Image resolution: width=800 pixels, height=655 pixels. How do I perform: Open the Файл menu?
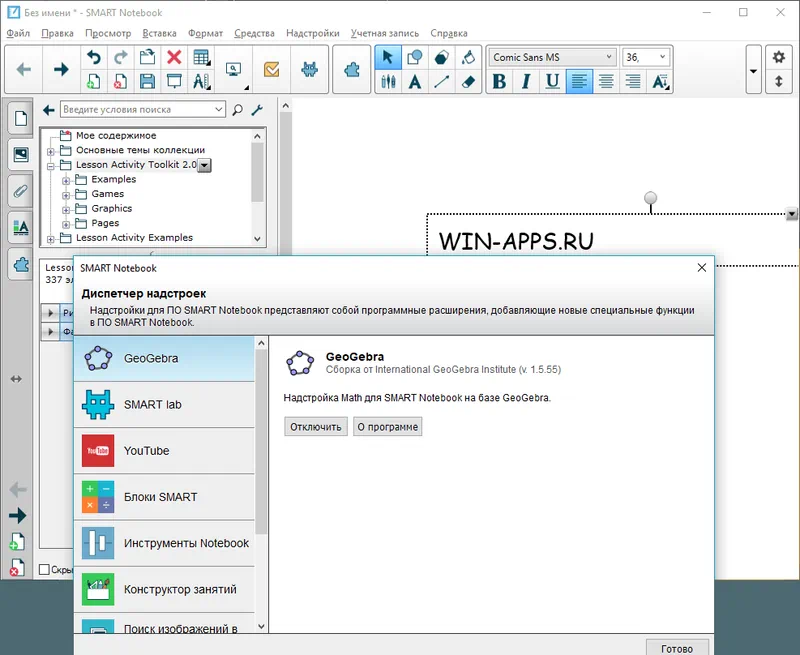pyautogui.click(x=18, y=33)
